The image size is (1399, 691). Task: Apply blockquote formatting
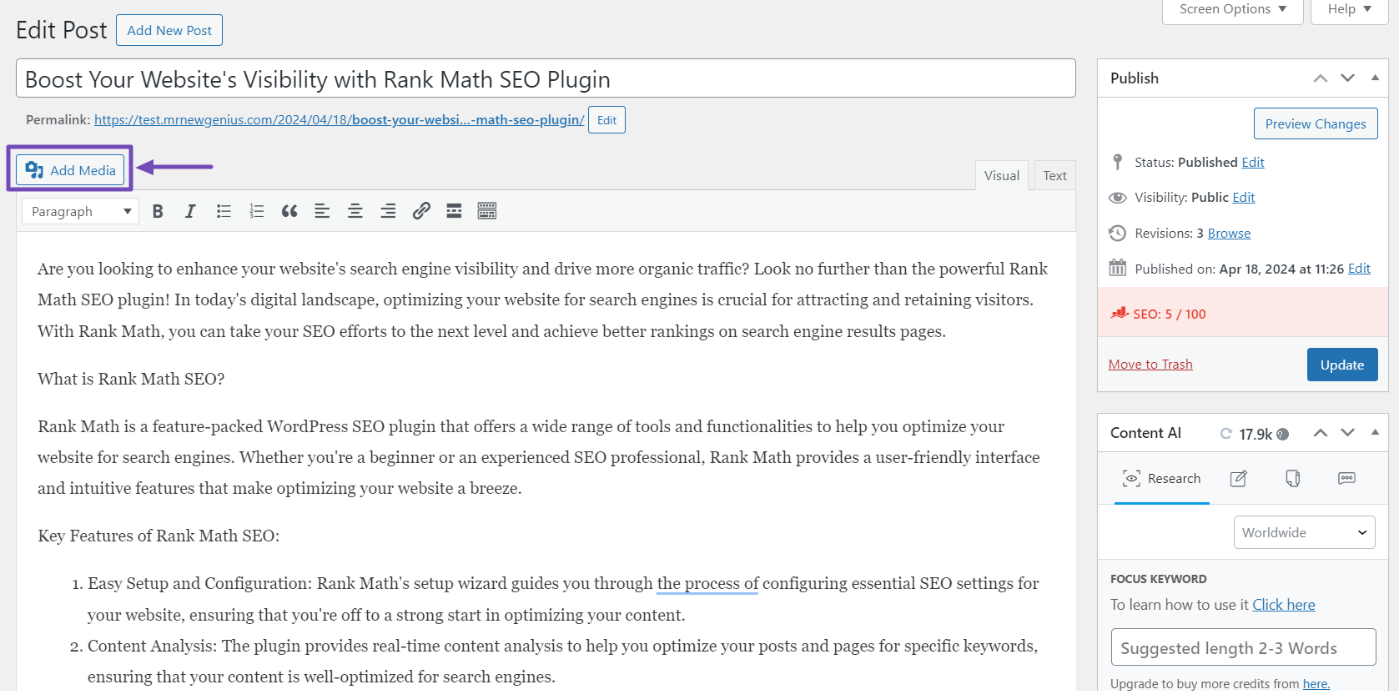(290, 211)
